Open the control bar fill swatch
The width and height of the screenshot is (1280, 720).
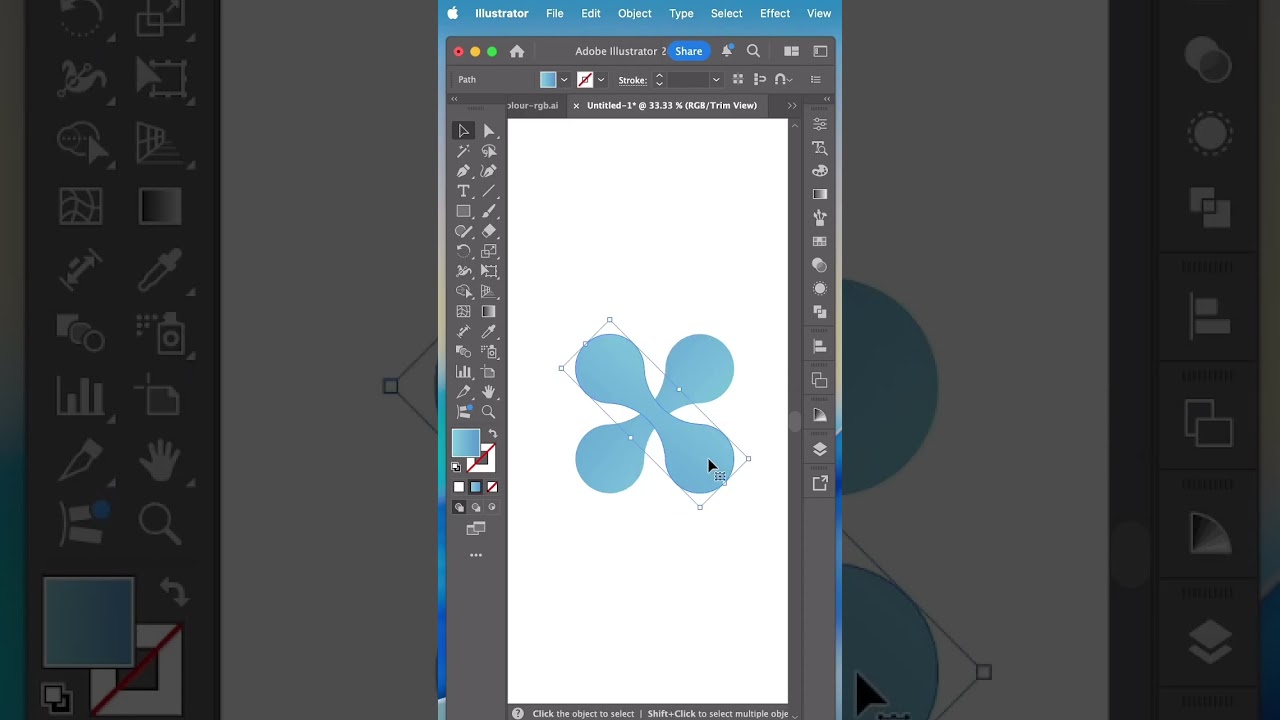pyautogui.click(x=548, y=80)
